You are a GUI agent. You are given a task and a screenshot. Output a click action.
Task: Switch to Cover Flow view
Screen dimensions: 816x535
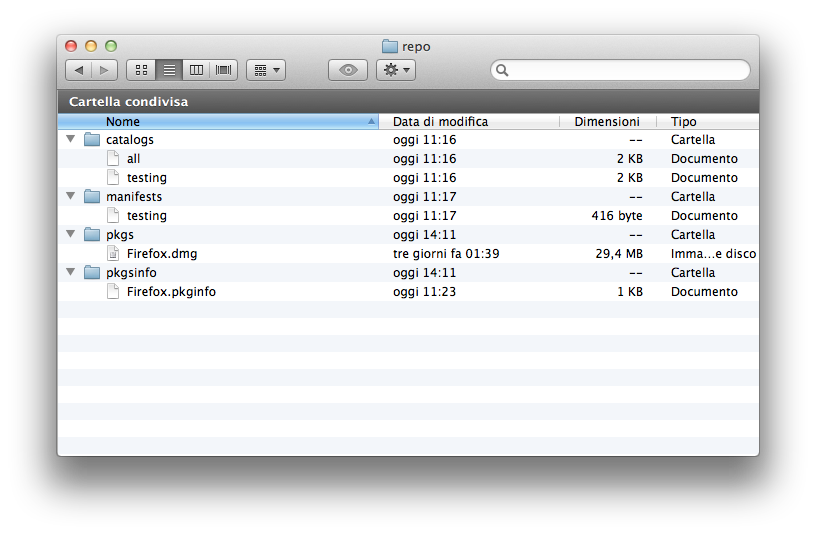coord(224,70)
